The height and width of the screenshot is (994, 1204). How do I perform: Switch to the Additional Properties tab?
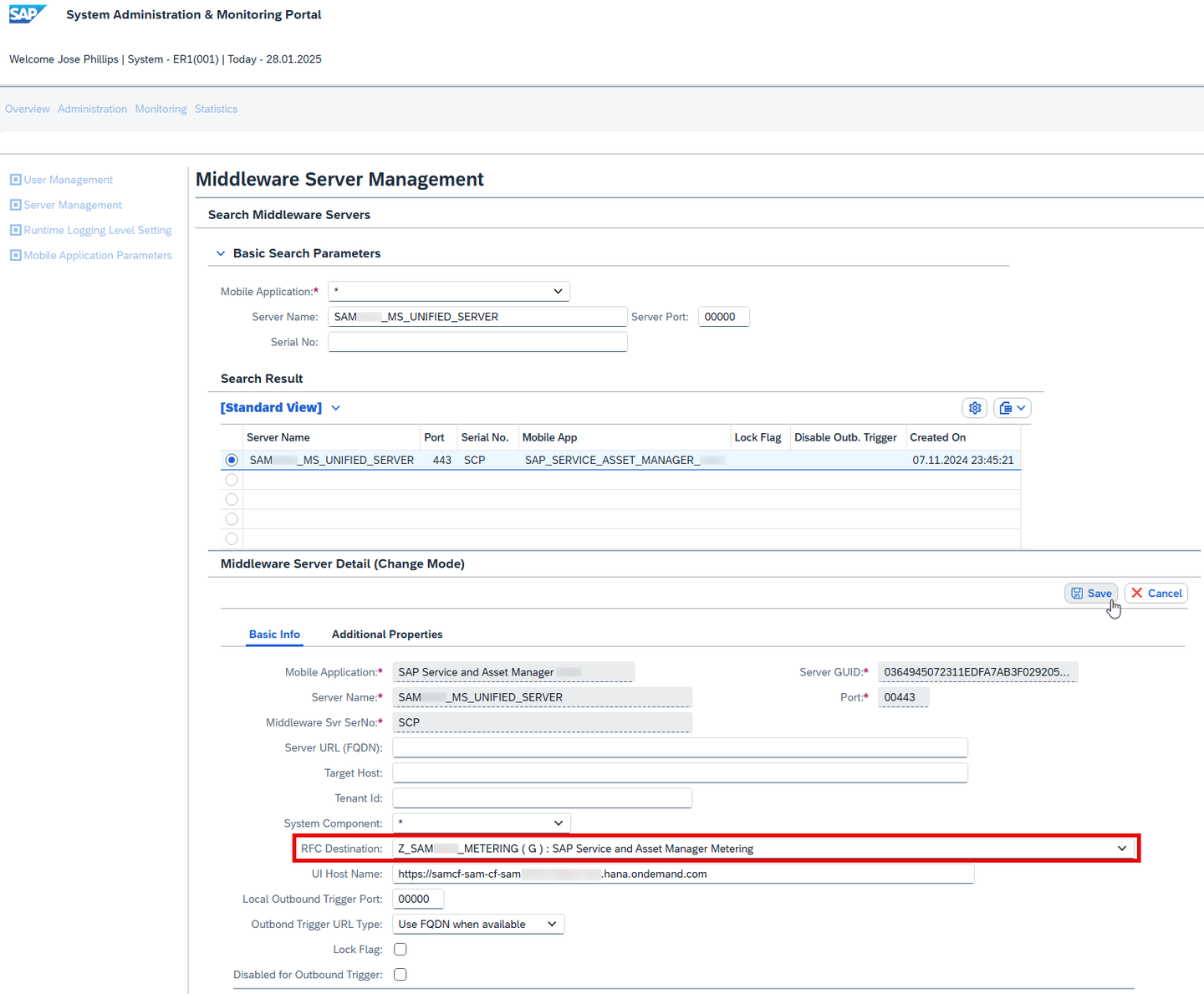tap(387, 635)
